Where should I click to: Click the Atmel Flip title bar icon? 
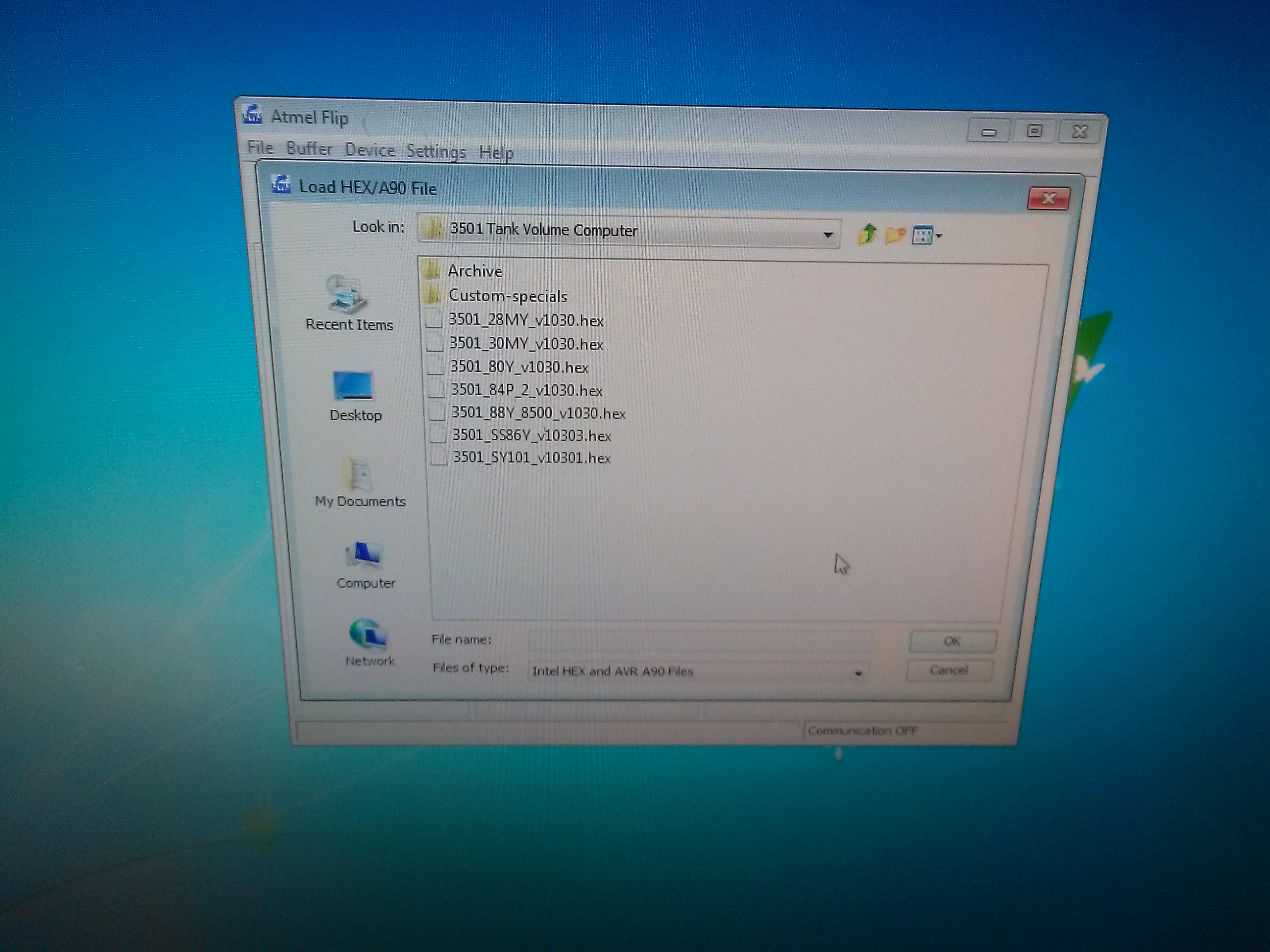(x=253, y=115)
